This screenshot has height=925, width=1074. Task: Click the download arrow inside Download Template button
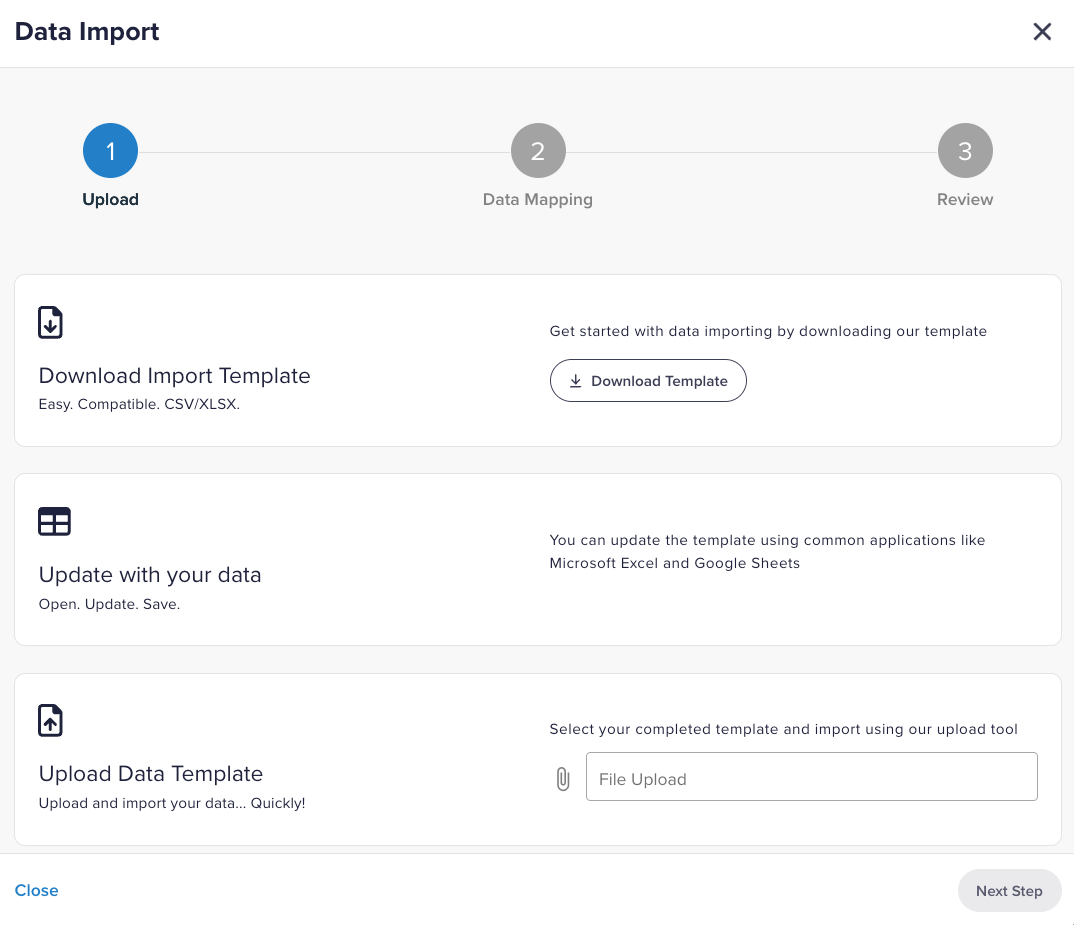tap(576, 381)
